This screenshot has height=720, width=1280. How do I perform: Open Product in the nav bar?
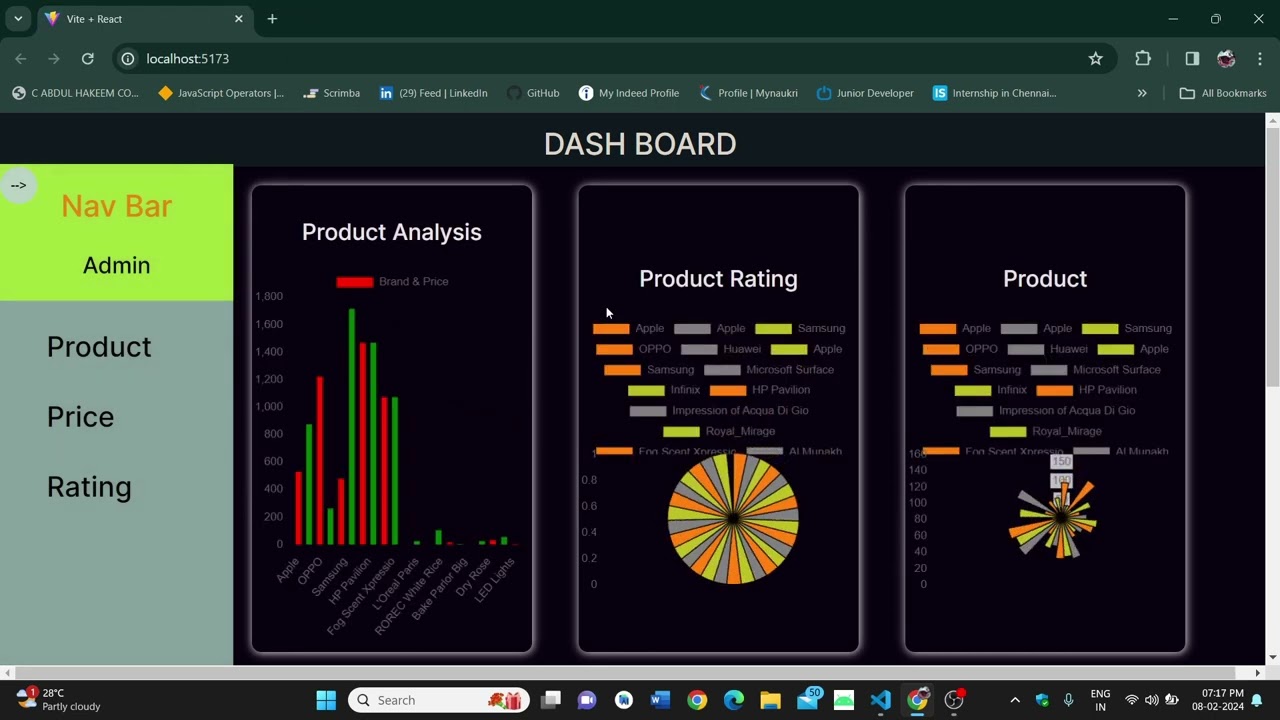99,347
